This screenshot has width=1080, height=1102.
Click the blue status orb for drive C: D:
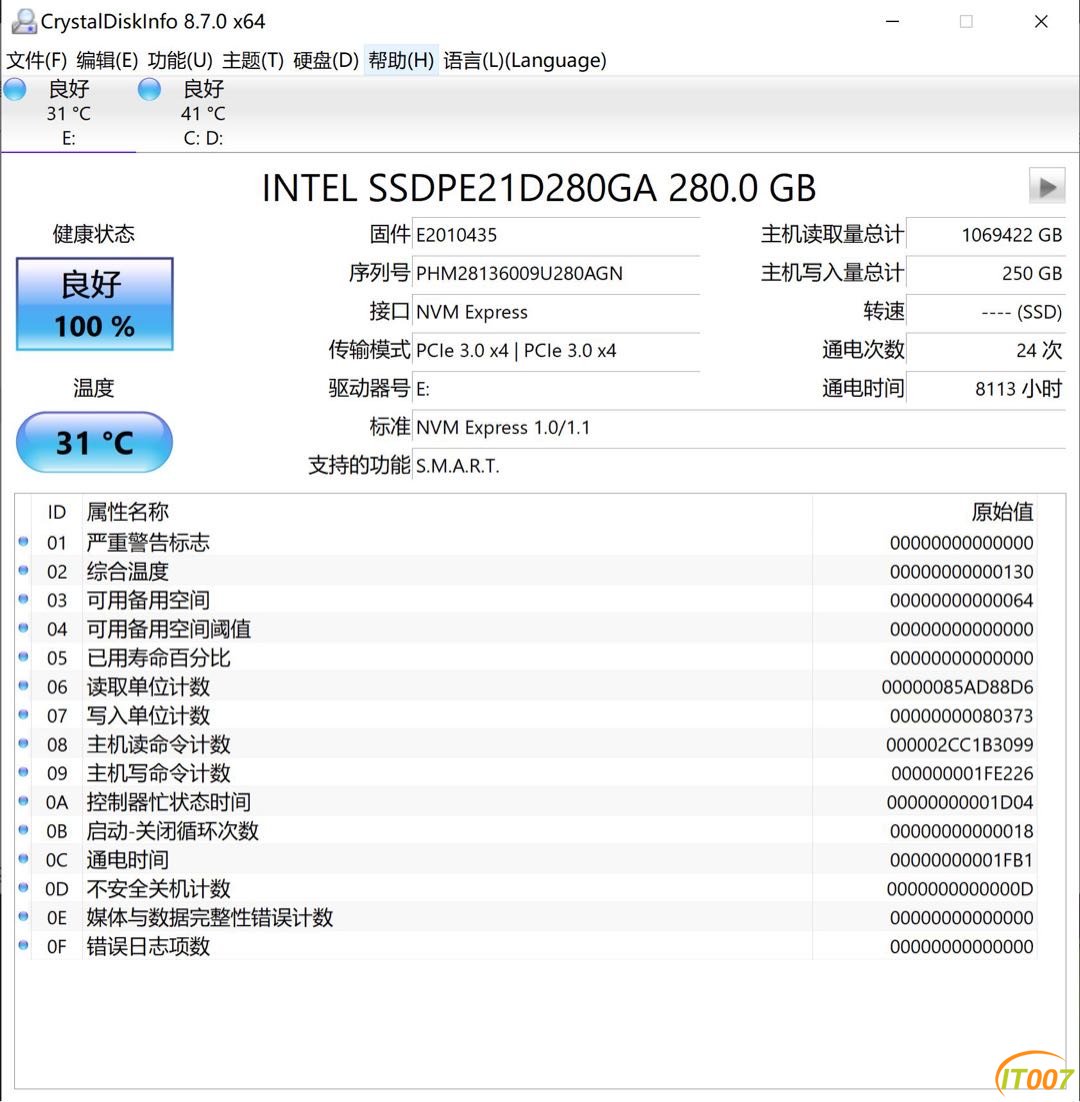click(149, 90)
